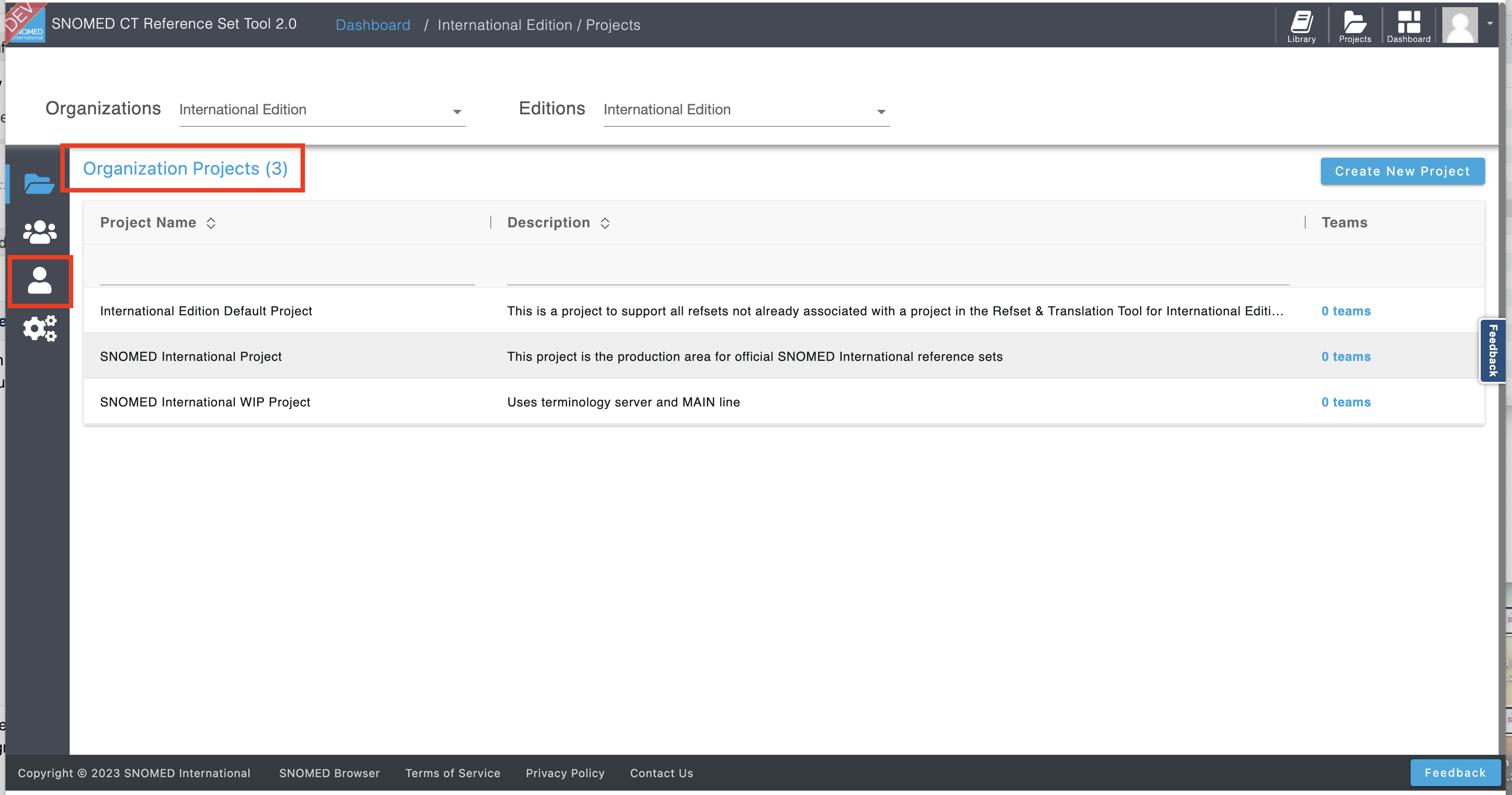Open Editions dropdown

[x=746, y=110]
